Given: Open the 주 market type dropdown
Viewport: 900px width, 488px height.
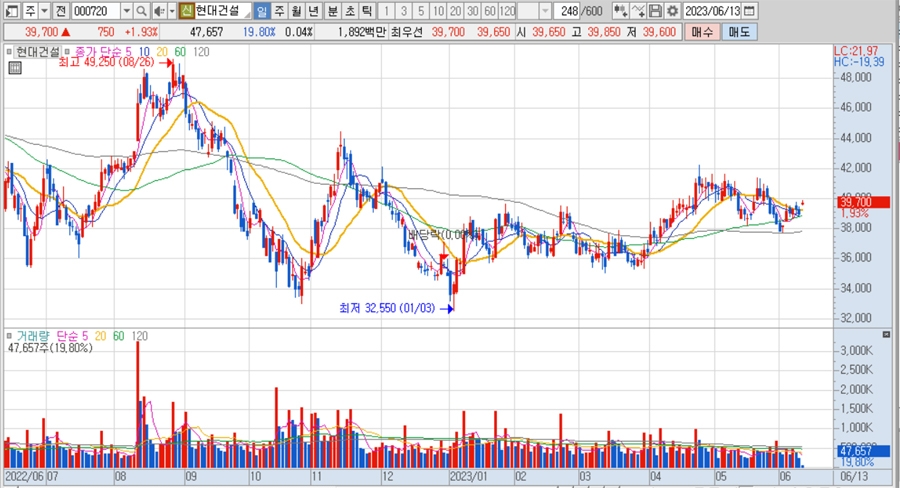Looking at the screenshot, I should (x=44, y=11).
